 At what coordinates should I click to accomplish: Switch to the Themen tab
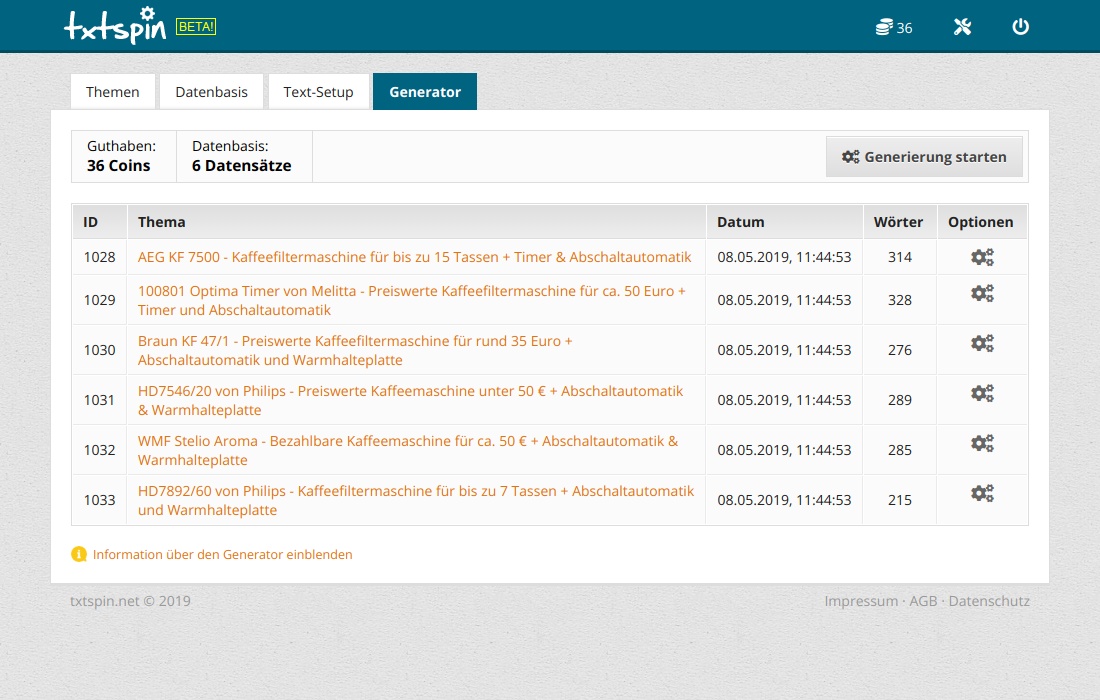click(x=113, y=92)
